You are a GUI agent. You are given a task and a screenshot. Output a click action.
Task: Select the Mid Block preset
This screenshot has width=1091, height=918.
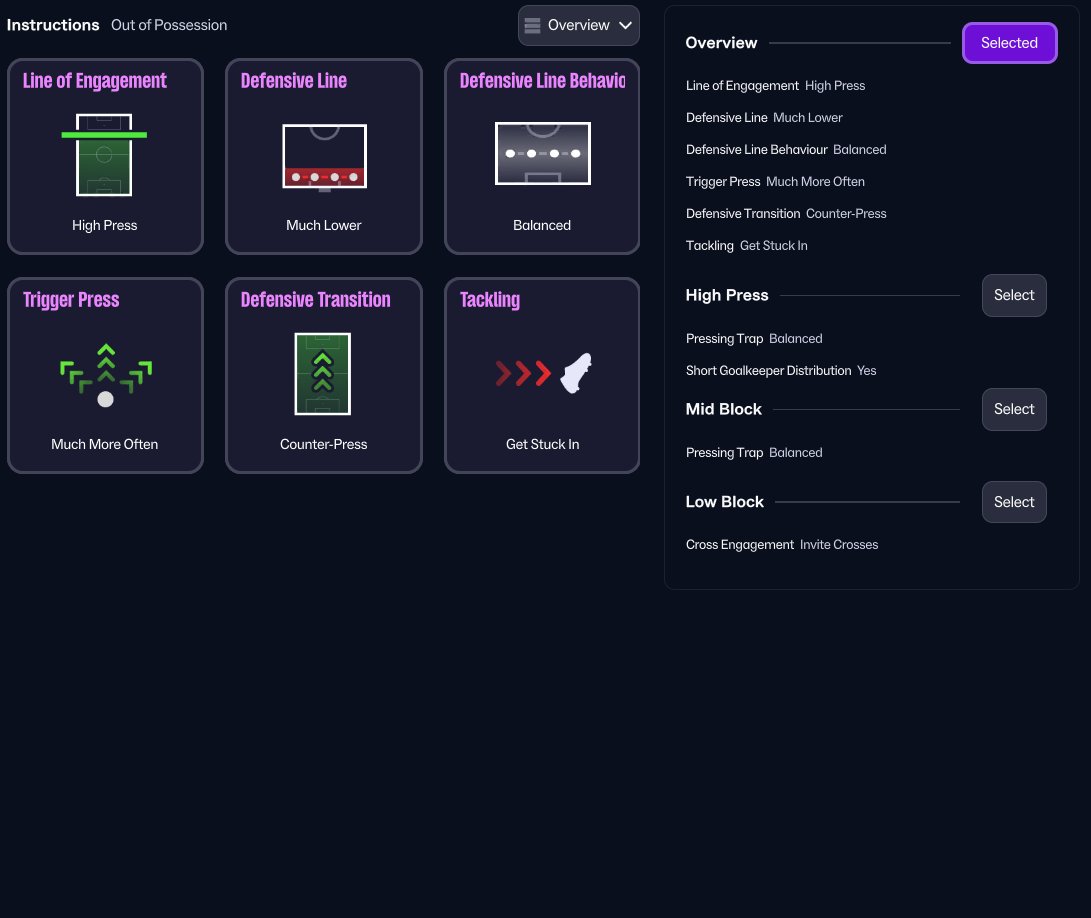click(x=1014, y=409)
